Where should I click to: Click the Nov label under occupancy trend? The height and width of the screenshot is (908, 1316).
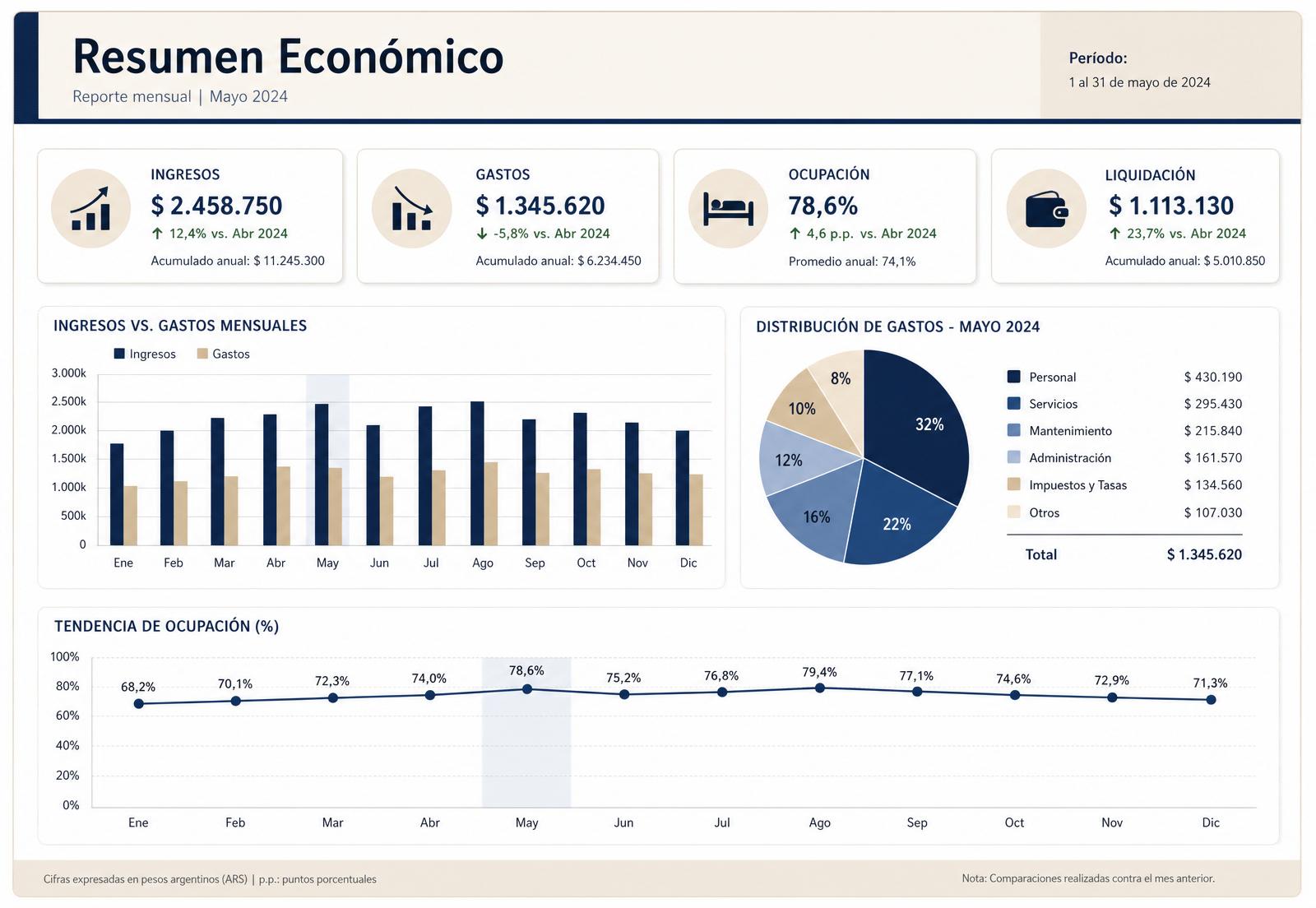(x=1112, y=822)
